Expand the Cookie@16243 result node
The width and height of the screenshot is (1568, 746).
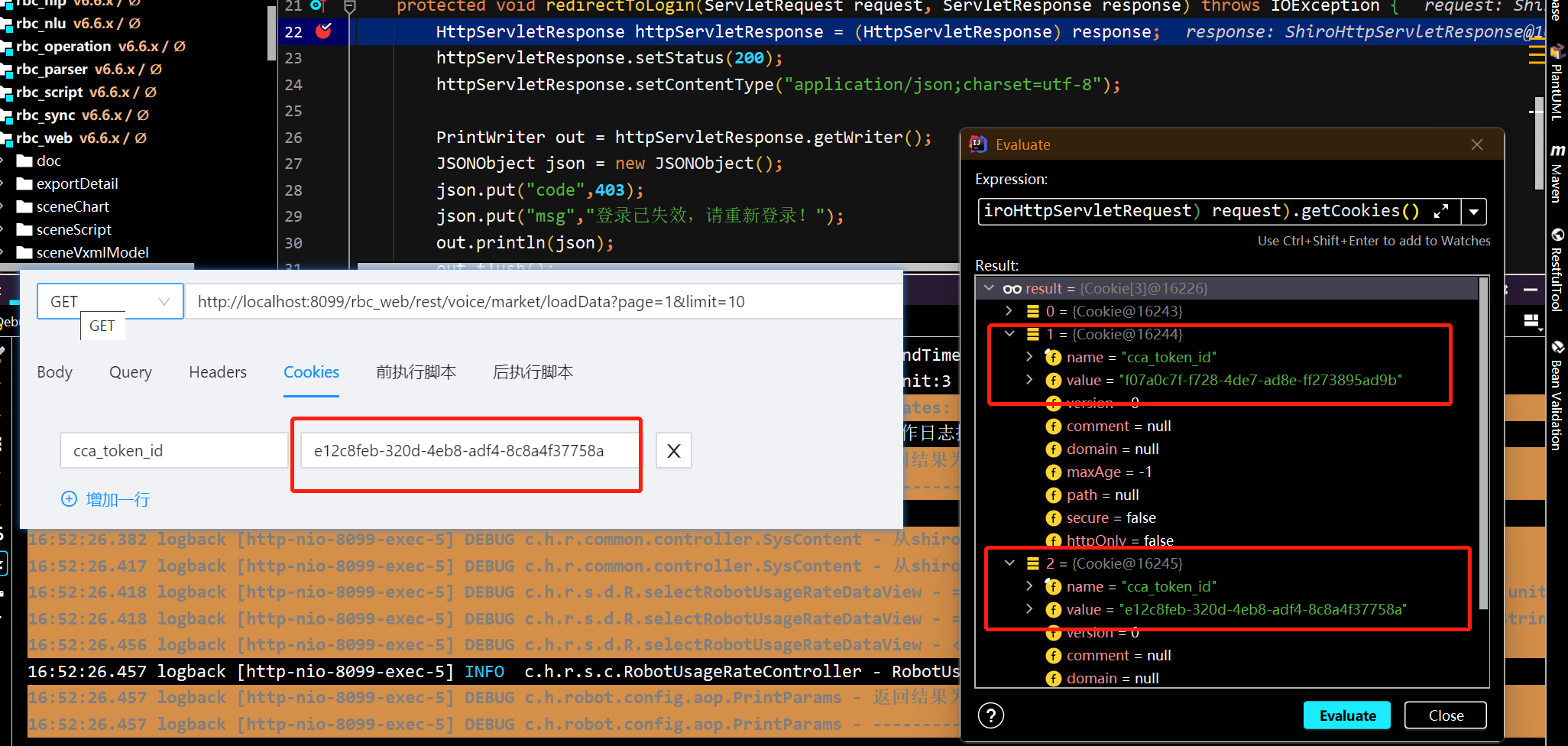[x=1009, y=311]
